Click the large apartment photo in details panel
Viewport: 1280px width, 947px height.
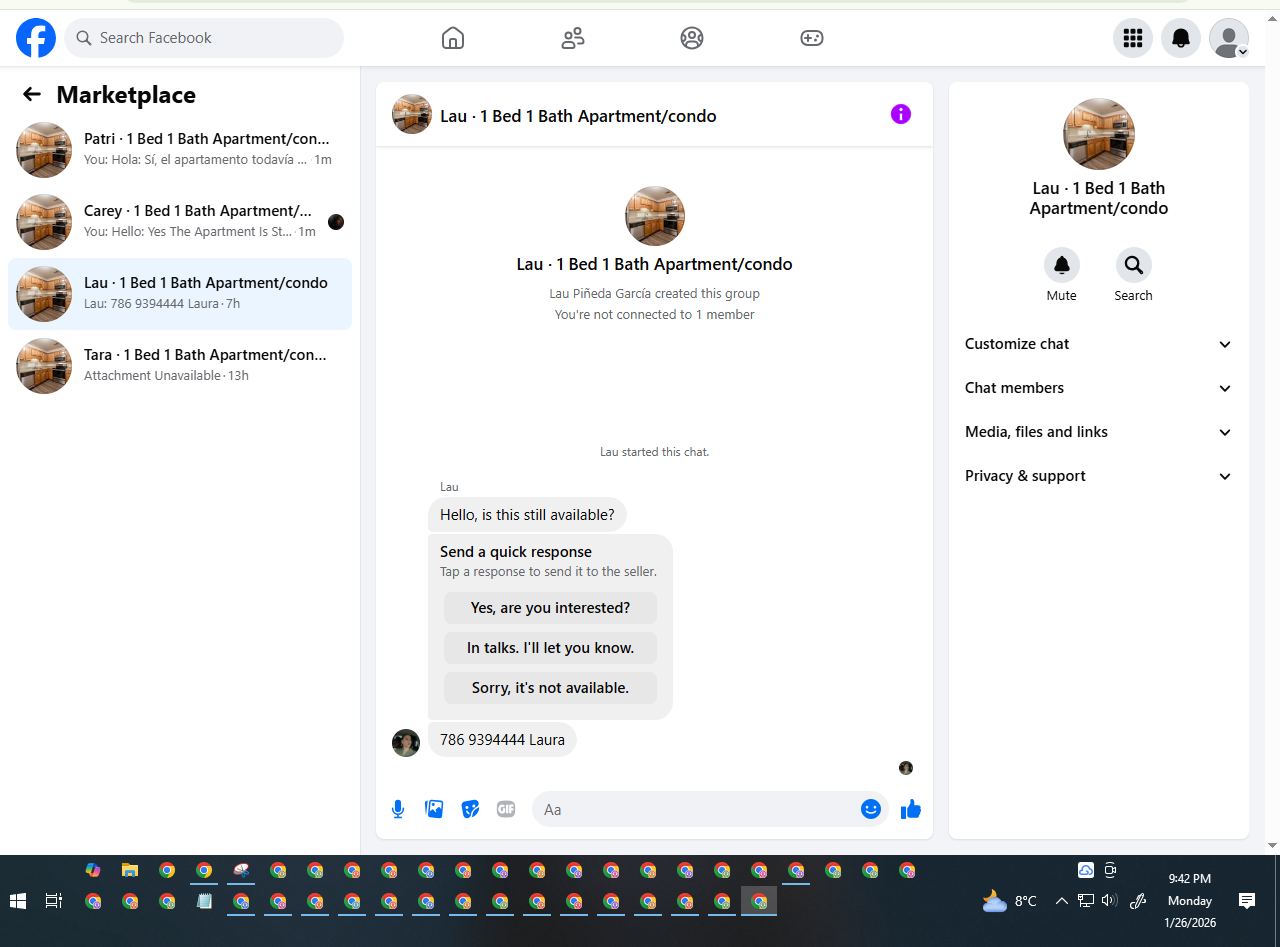[1099, 134]
